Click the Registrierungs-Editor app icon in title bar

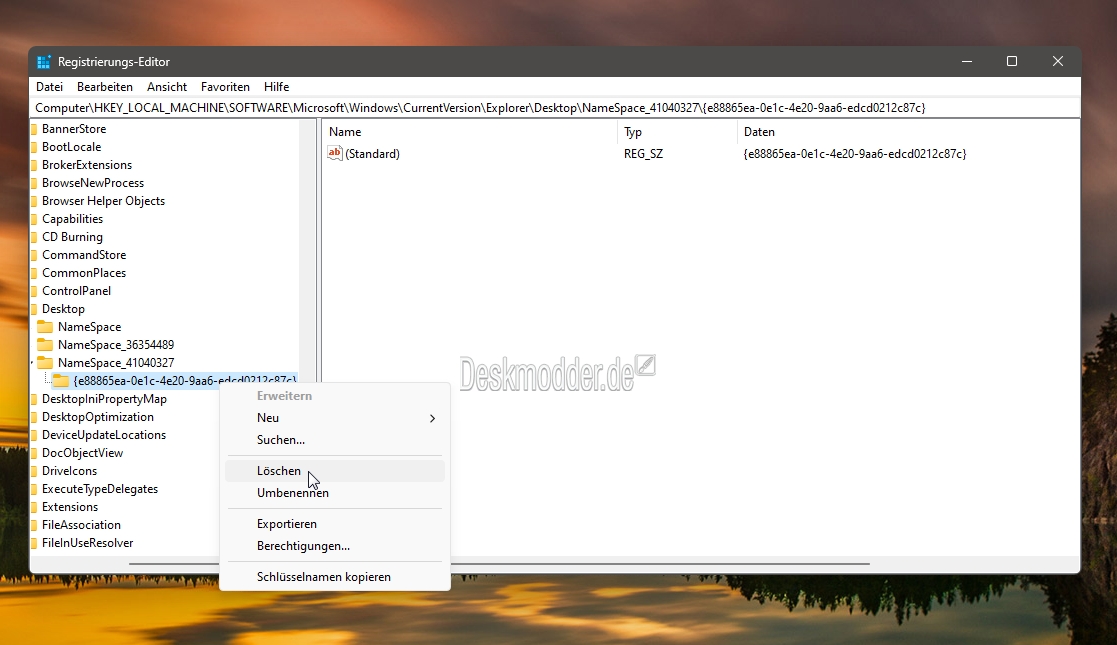43,62
